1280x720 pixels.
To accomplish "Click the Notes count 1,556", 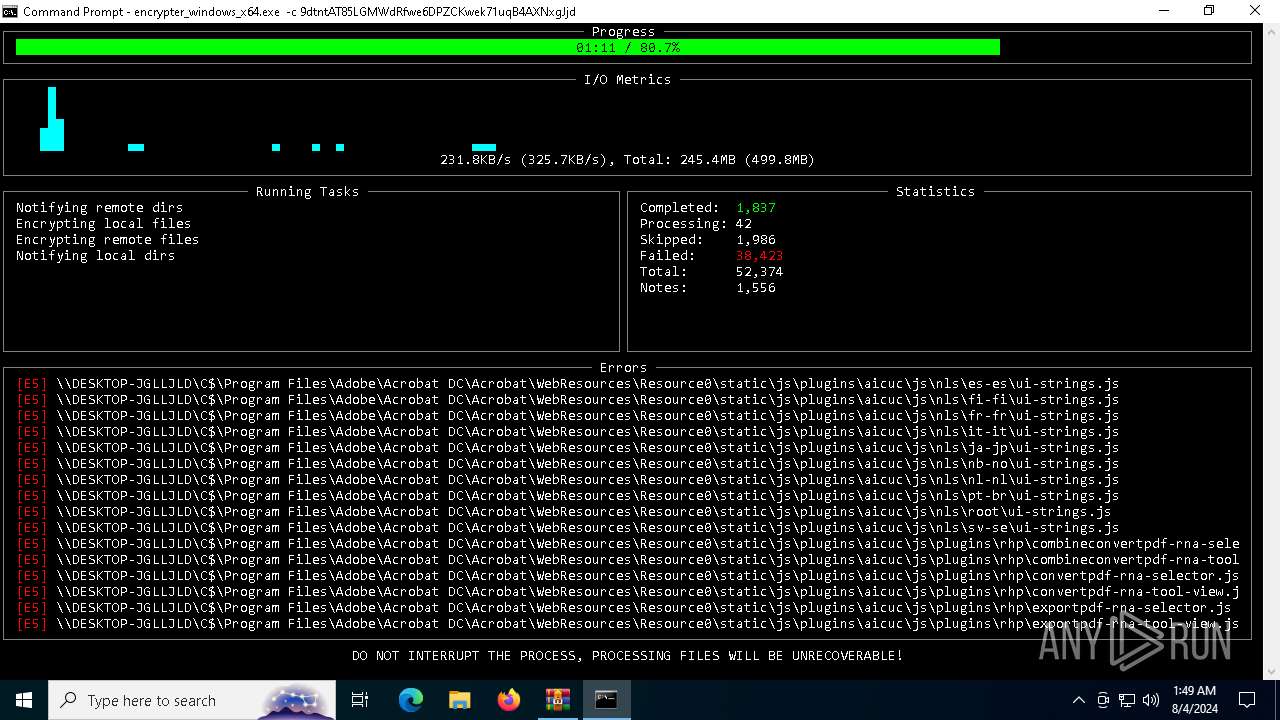I will point(756,287).
